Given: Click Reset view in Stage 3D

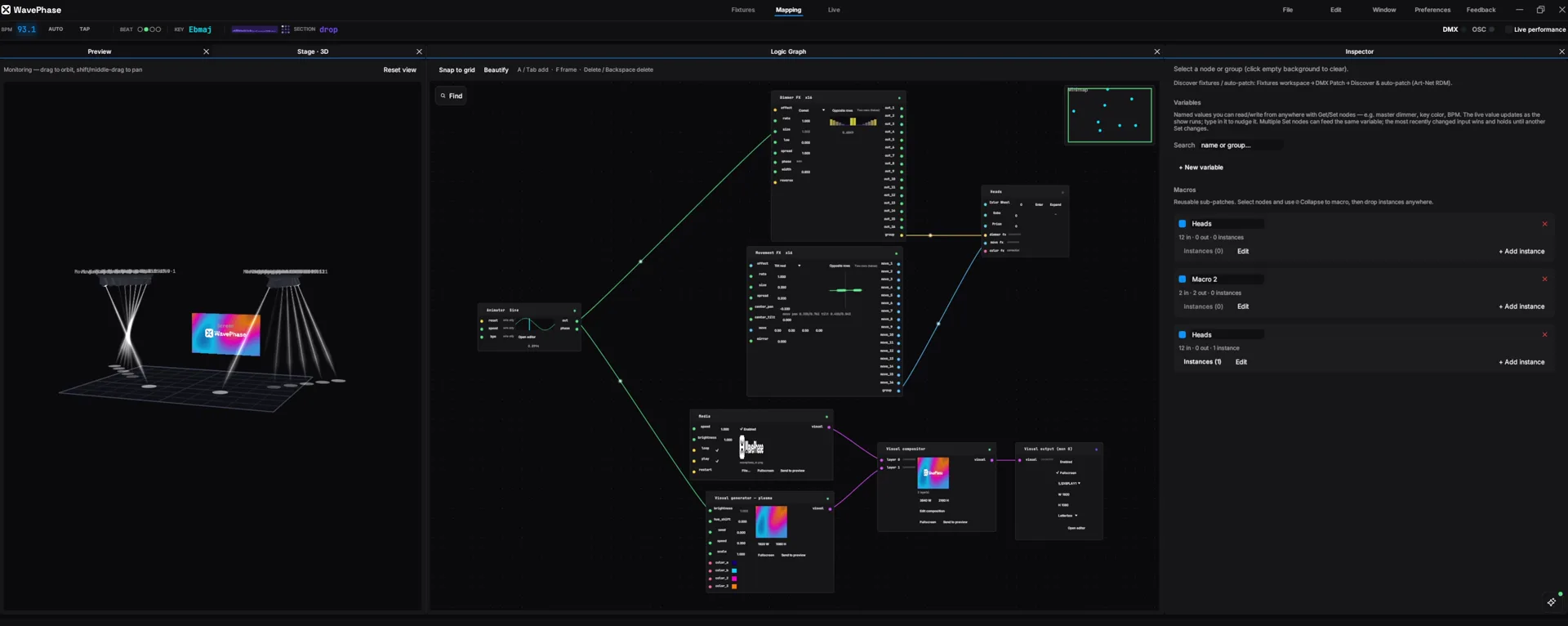Looking at the screenshot, I should (399, 70).
